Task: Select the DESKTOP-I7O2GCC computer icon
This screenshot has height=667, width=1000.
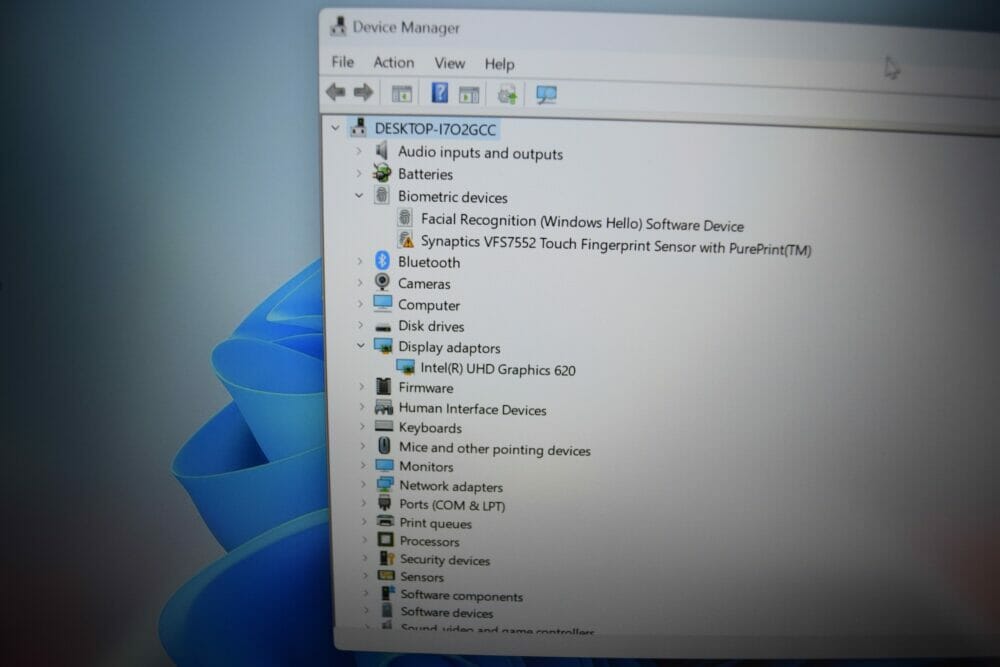Action: click(358, 128)
